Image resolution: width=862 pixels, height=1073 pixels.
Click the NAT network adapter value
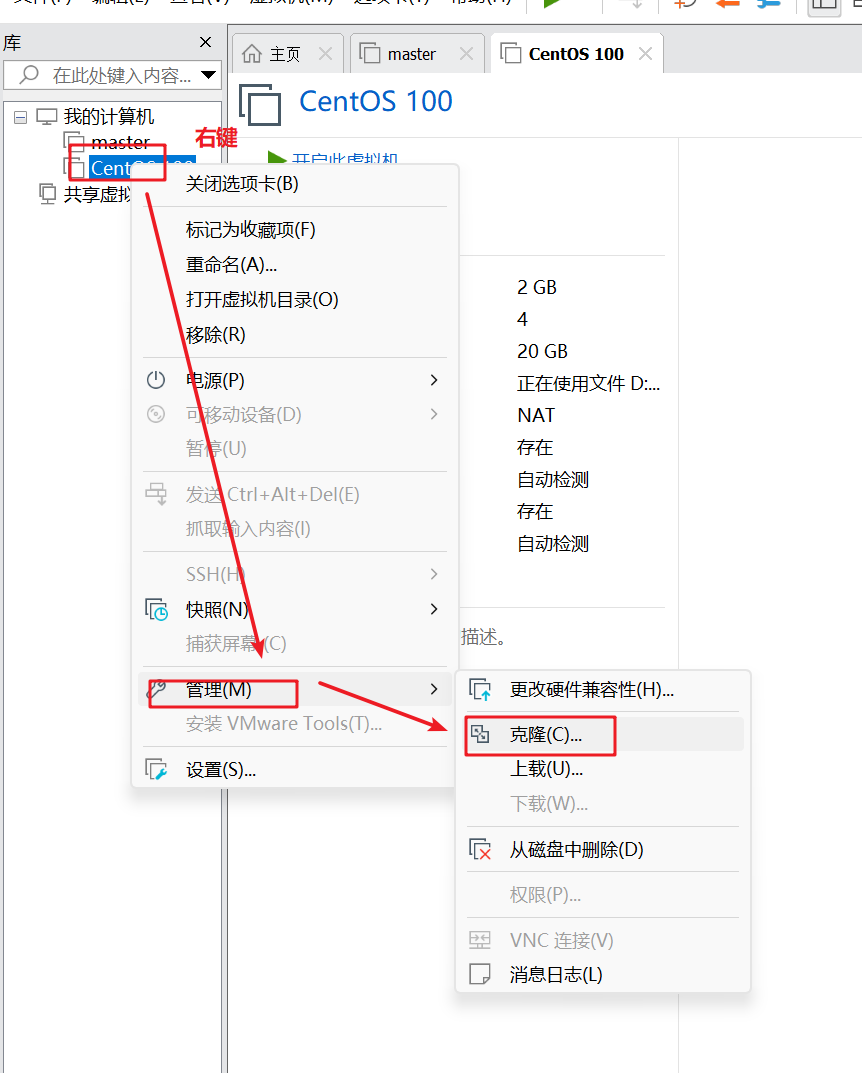[x=536, y=415]
